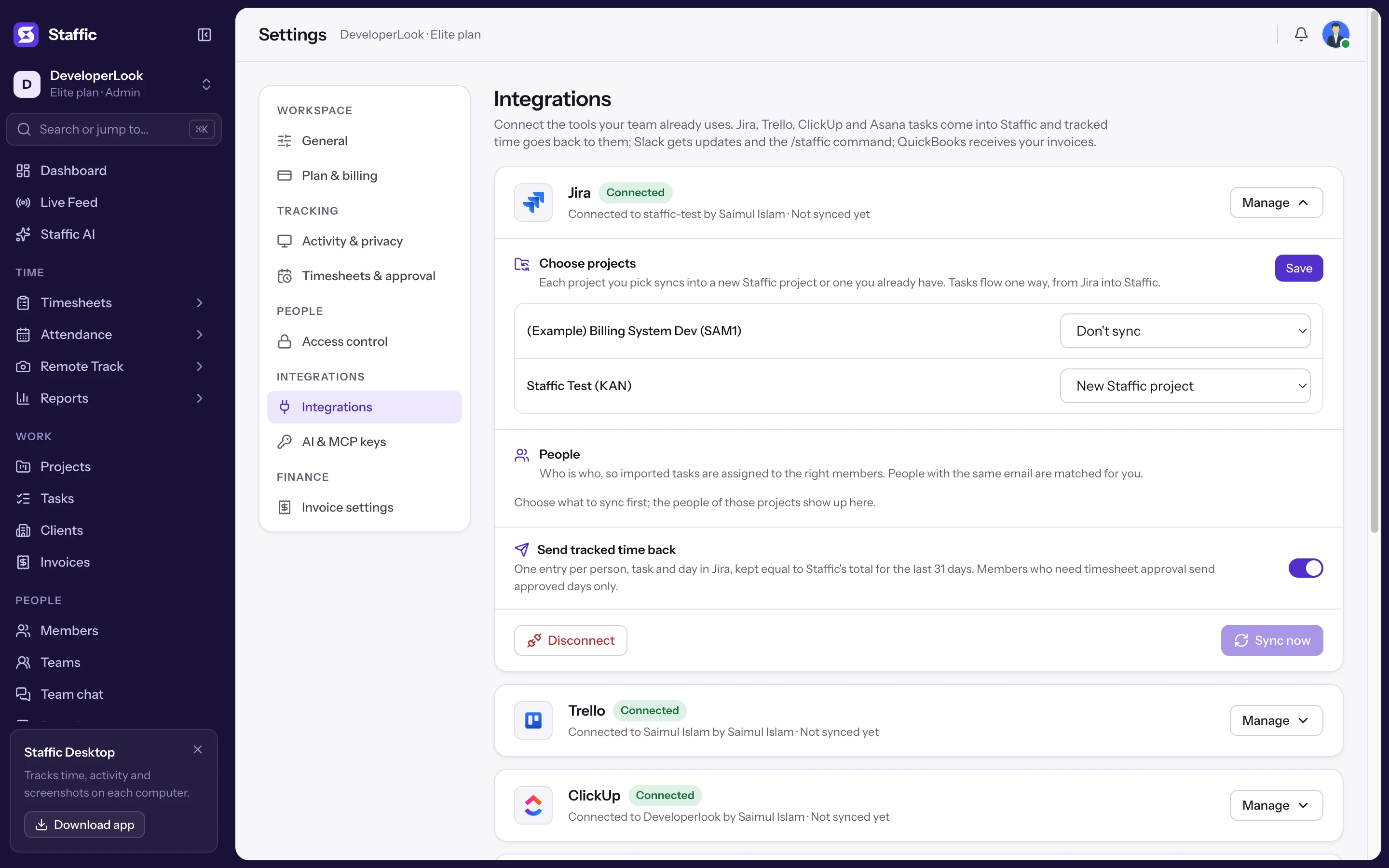1389x868 pixels.
Task: Click the Staffic logo in the sidebar
Action: (x=26, y=34)
